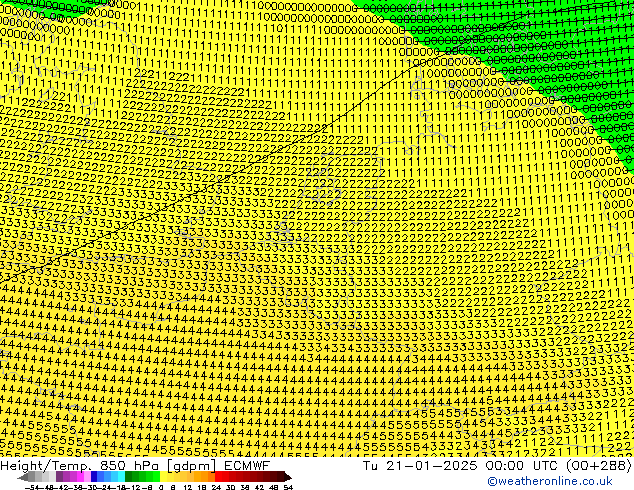The image size is (634, 490).
Task: Click the orange swatch in the legend
Action: 205,477
